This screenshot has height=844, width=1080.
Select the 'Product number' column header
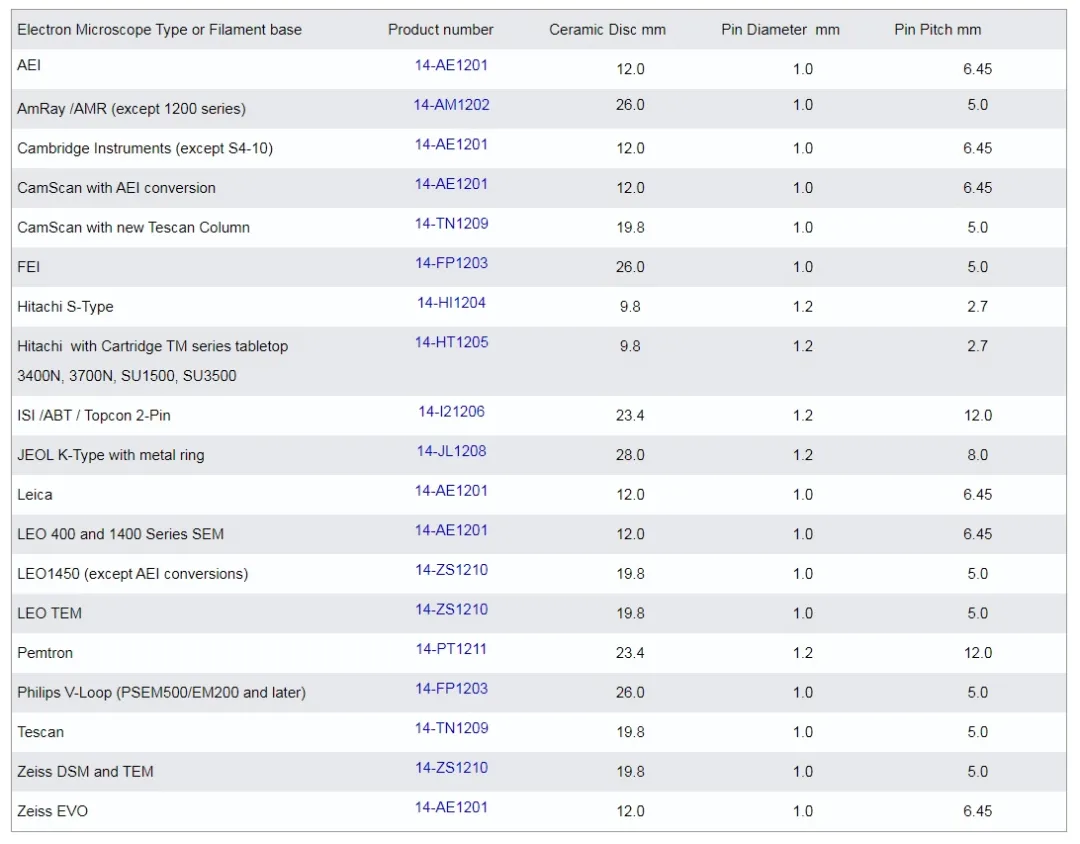(440, 30)
